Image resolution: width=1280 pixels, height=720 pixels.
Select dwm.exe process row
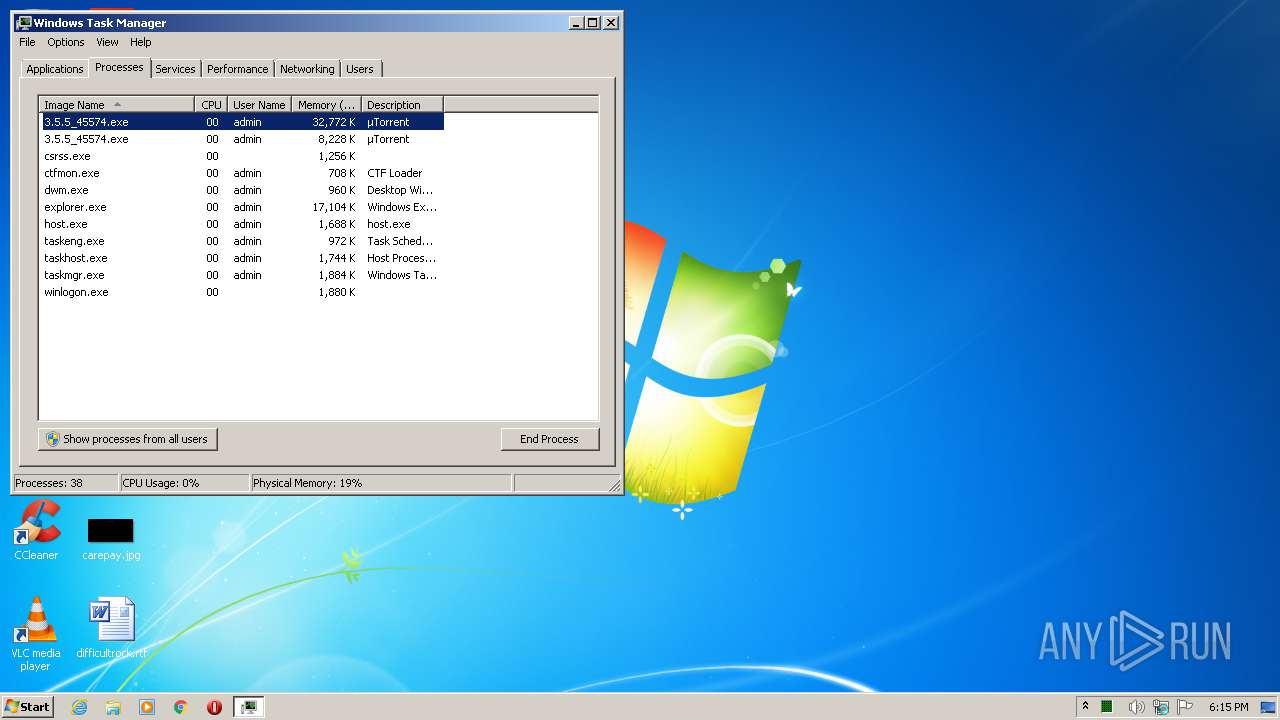click(x=241, y=190)
